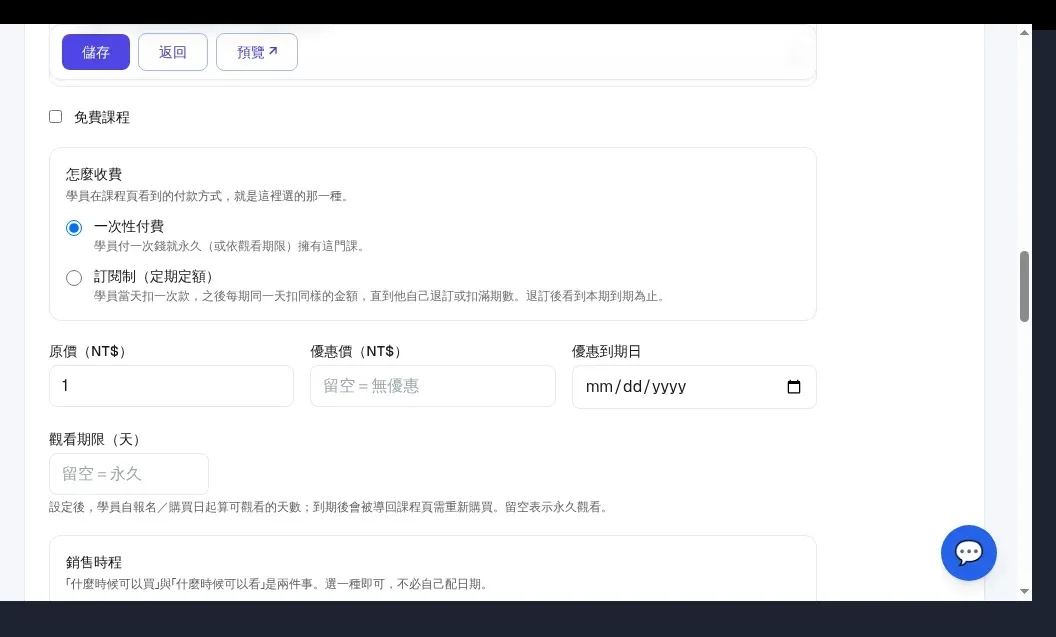The image size is (1056, 637).
Task: Click the 儲存 save button
Action: 96,52
